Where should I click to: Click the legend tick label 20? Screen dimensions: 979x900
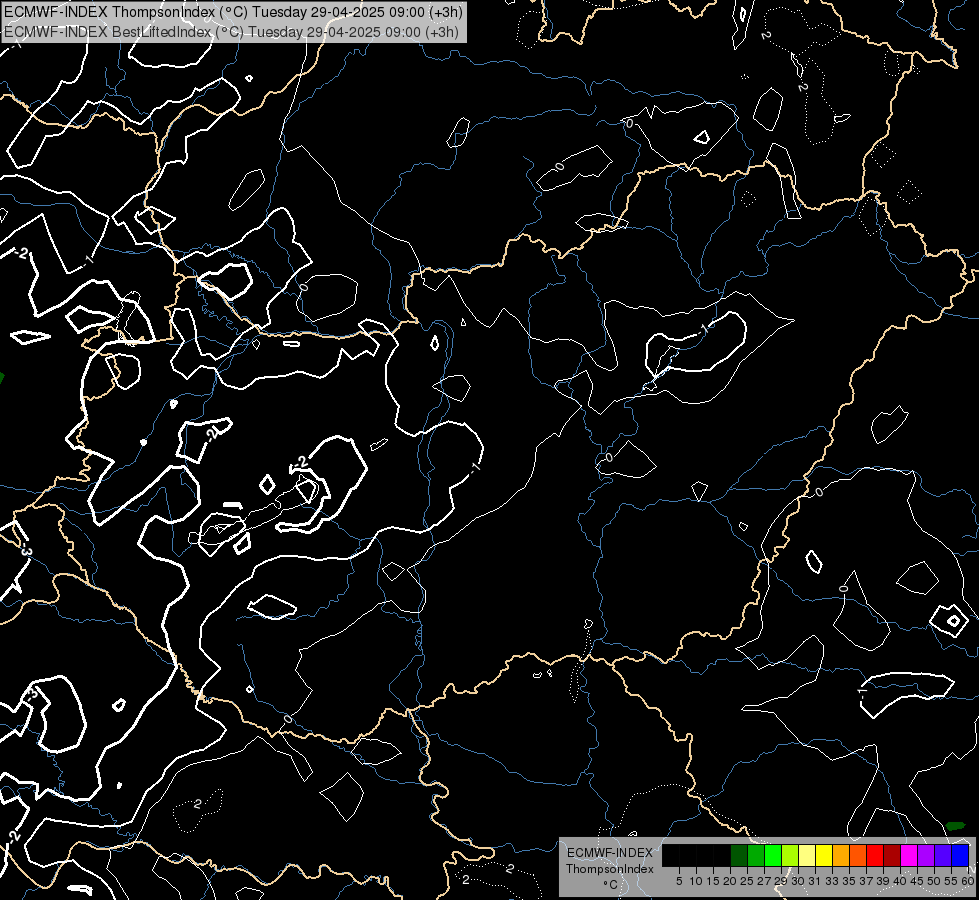click(730, 881)
